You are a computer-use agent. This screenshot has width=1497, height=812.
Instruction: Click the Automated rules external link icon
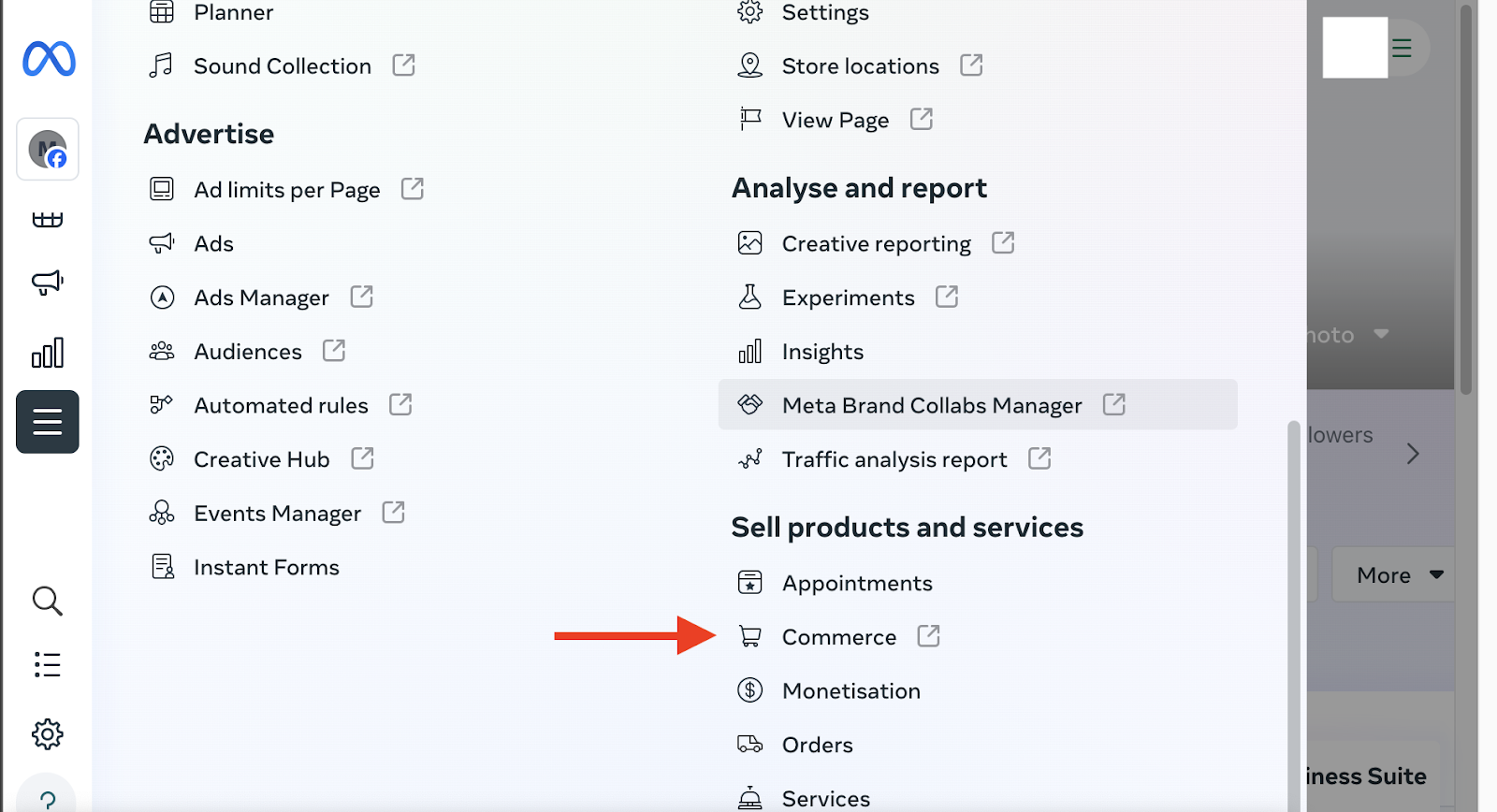pos(400,405)
